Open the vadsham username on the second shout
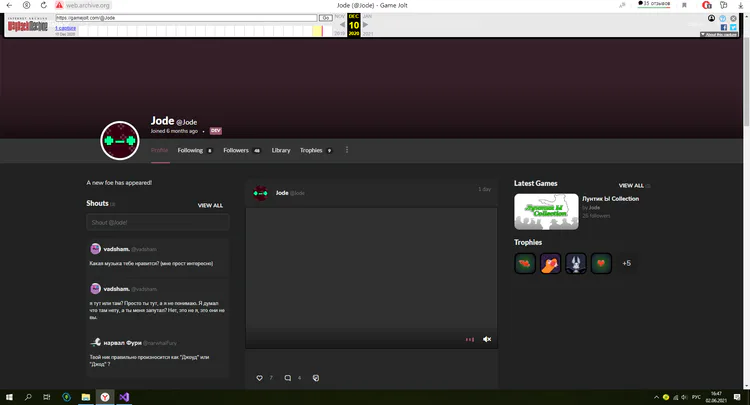The image size is (750, 405). pyautogui.click(x=116, y=289)
